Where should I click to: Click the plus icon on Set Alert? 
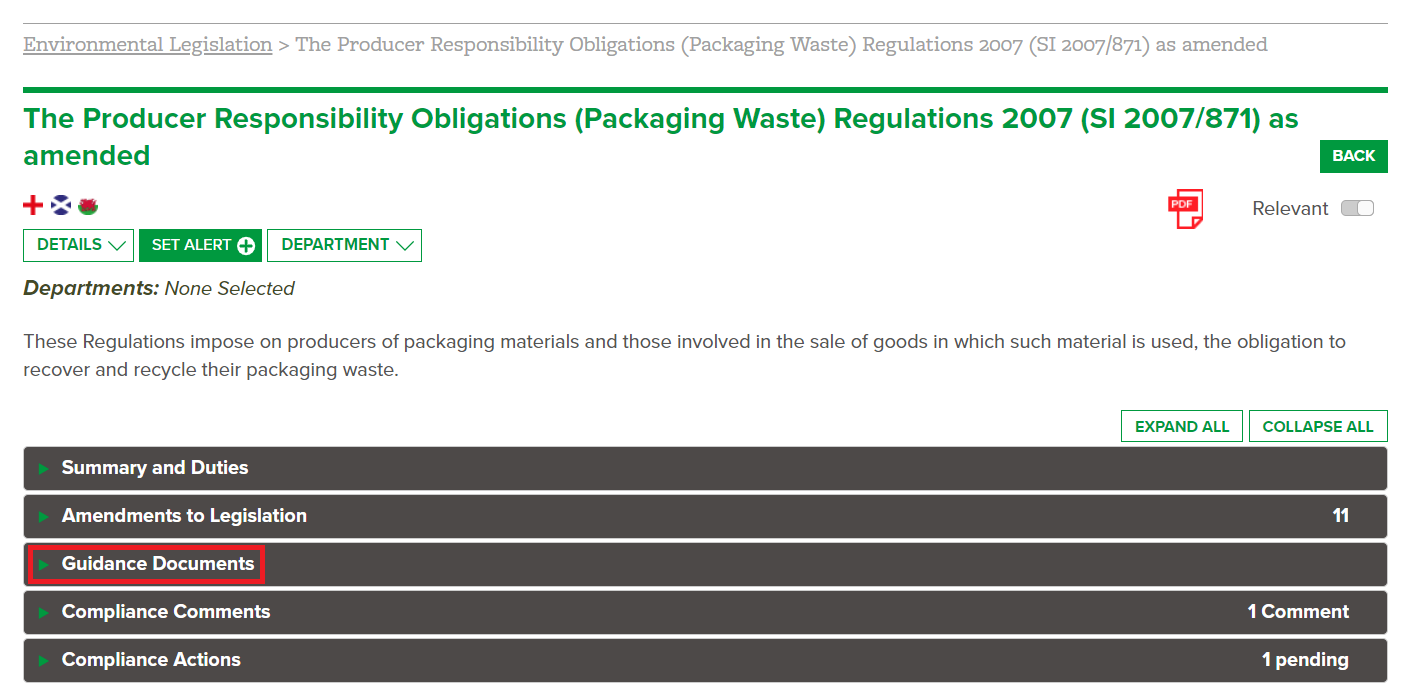246,246
